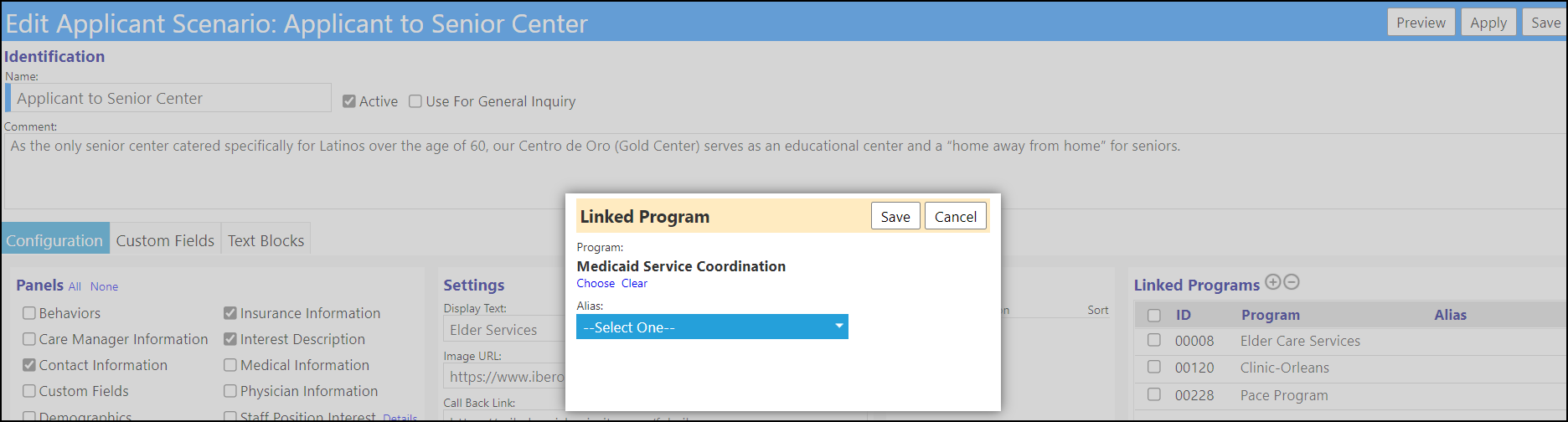1568x422 pixels.
Task: Select the Alias --Select One-- combo box
Action: pyautogui.click(x=712, y=327)
